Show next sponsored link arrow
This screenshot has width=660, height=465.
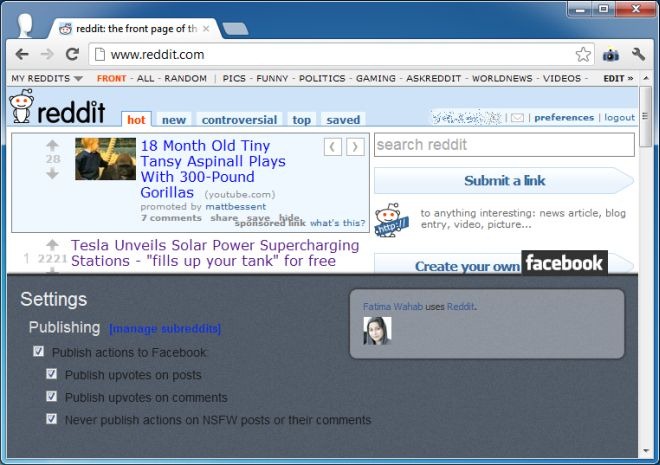[x=355, y=147]
